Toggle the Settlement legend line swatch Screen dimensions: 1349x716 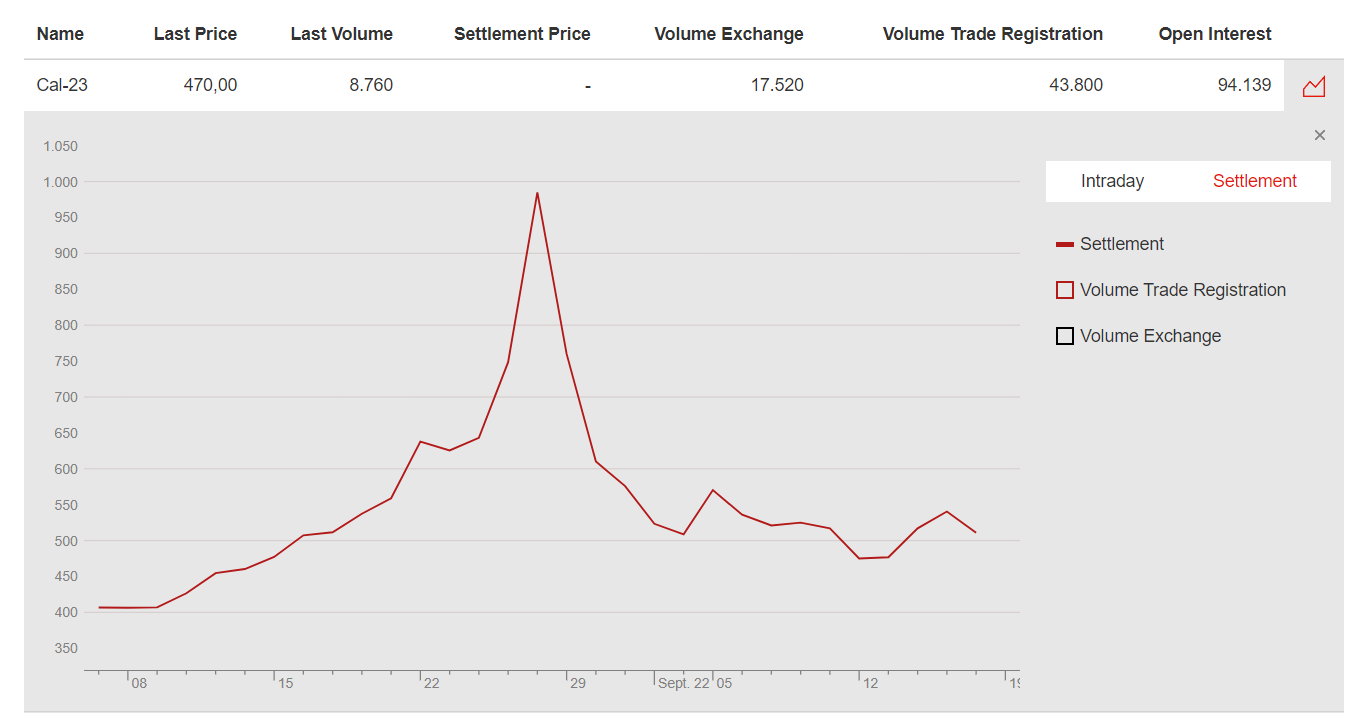1065,244
